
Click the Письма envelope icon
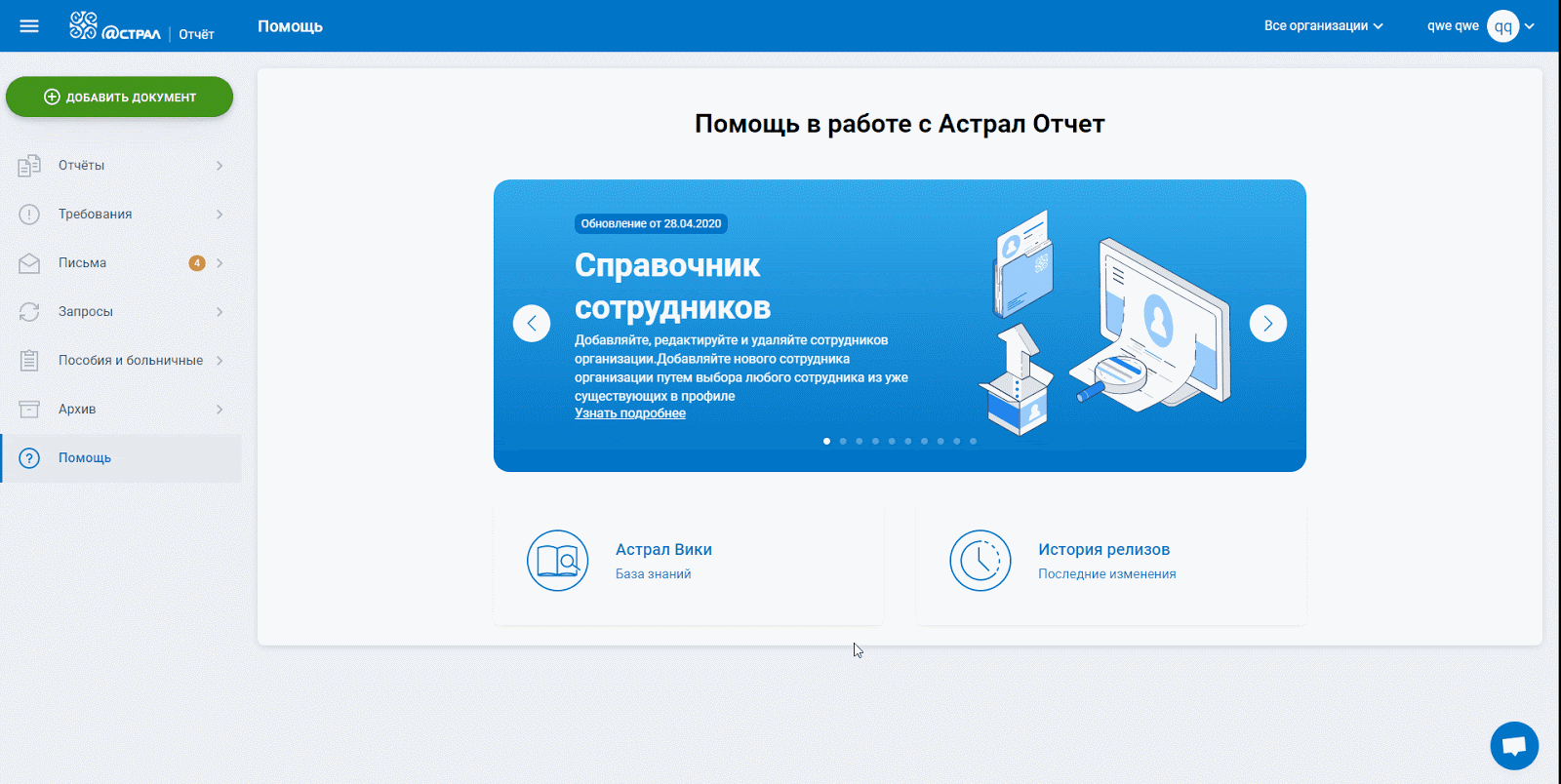[29, 263]
